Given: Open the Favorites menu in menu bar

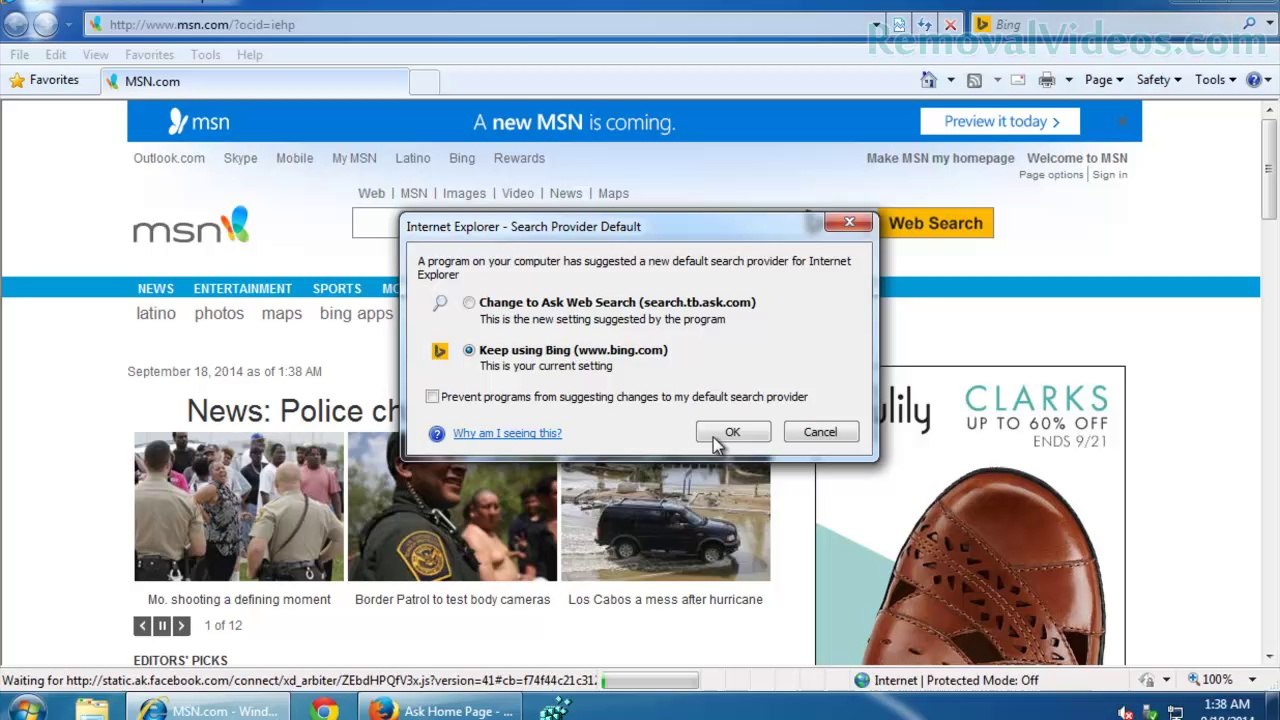Looking at the screenshot, I should [150, 55].
